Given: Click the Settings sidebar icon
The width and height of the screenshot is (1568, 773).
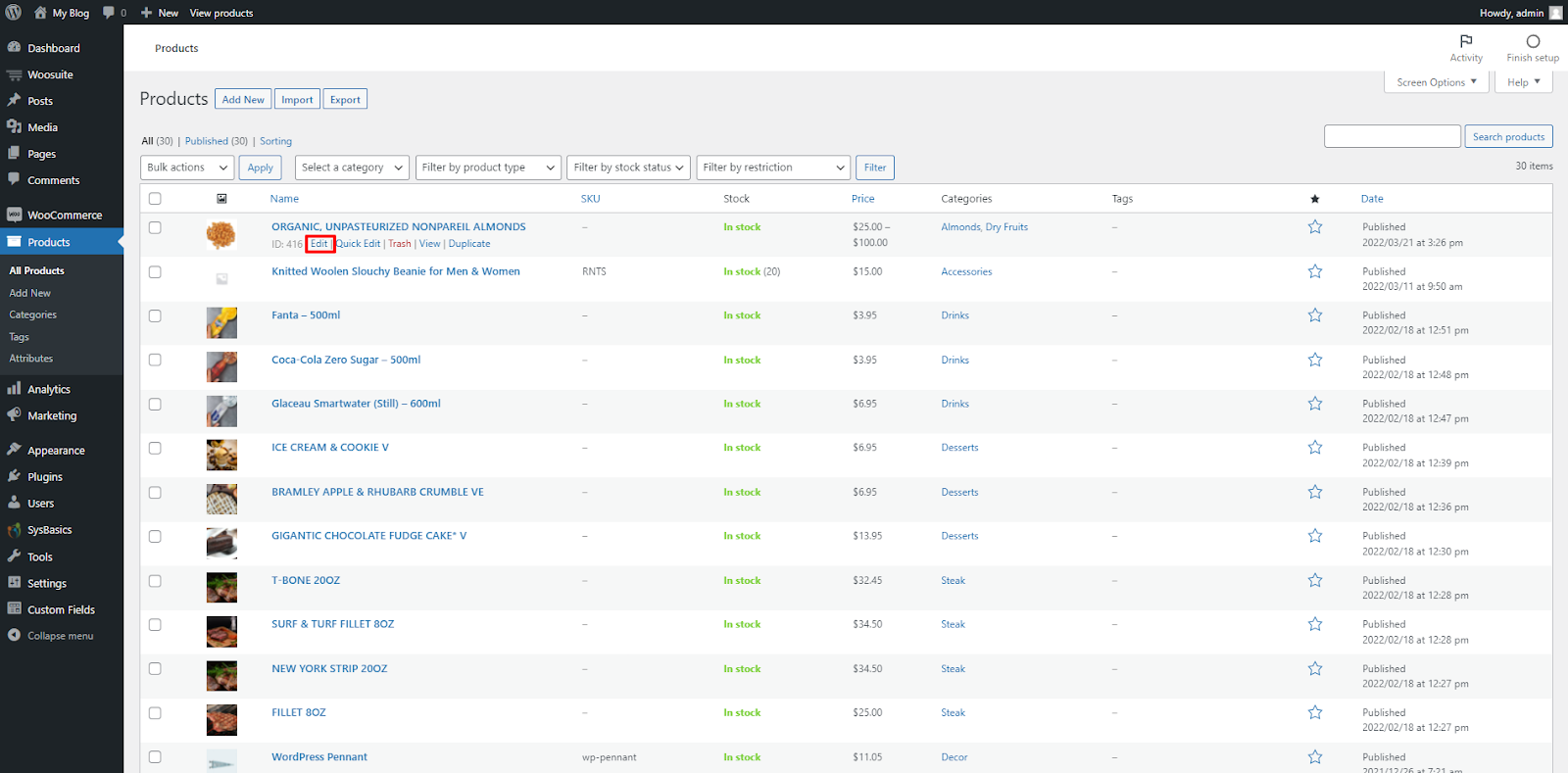Looking at the screenshot, I should (14, 582).
